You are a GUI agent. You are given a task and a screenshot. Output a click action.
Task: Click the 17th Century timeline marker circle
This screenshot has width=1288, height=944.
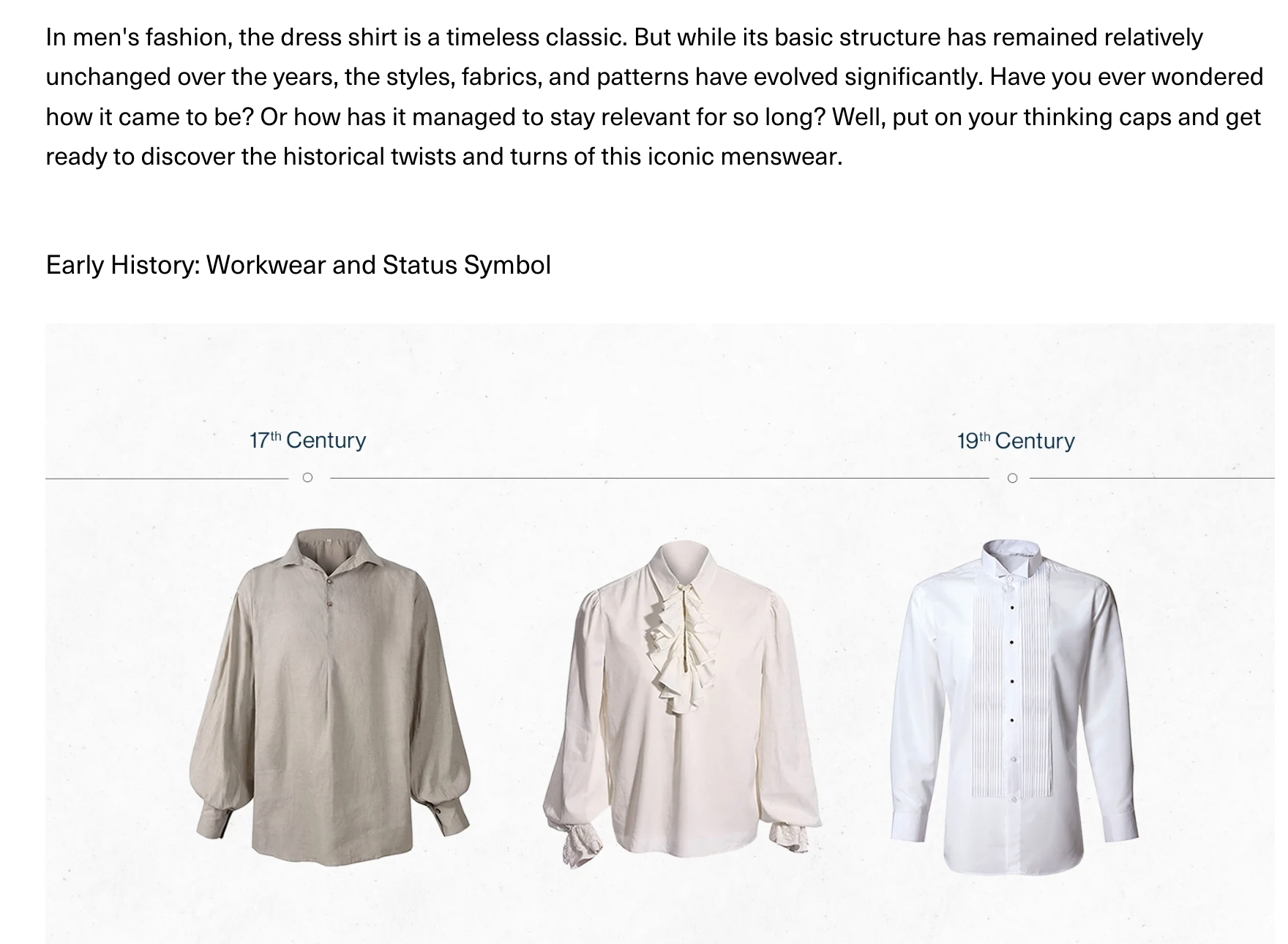pos(307,478)
